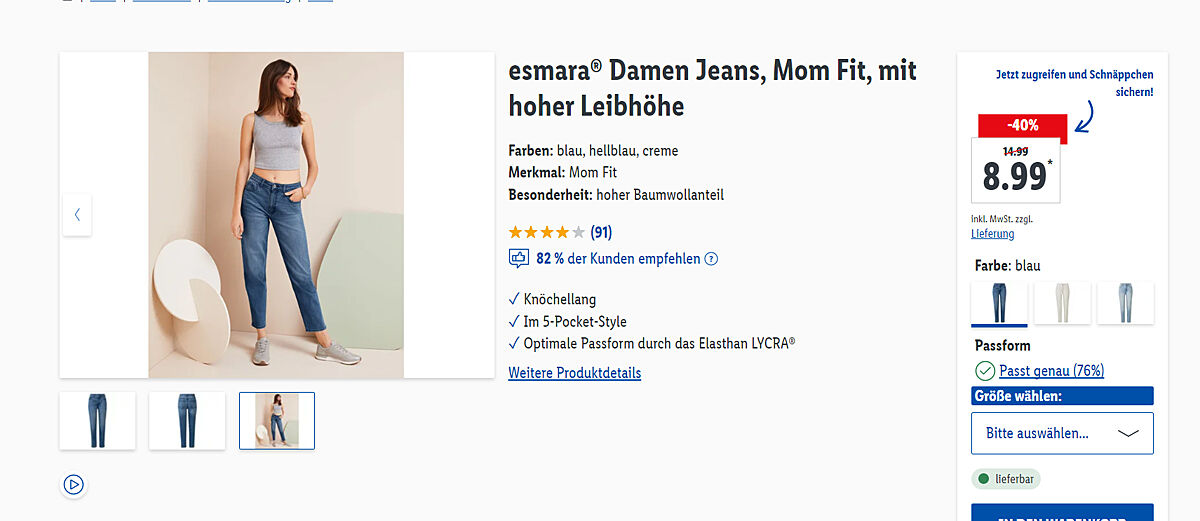
Task: Open 'Passt genau (76%)' fit link
Action: point(1051,371)
